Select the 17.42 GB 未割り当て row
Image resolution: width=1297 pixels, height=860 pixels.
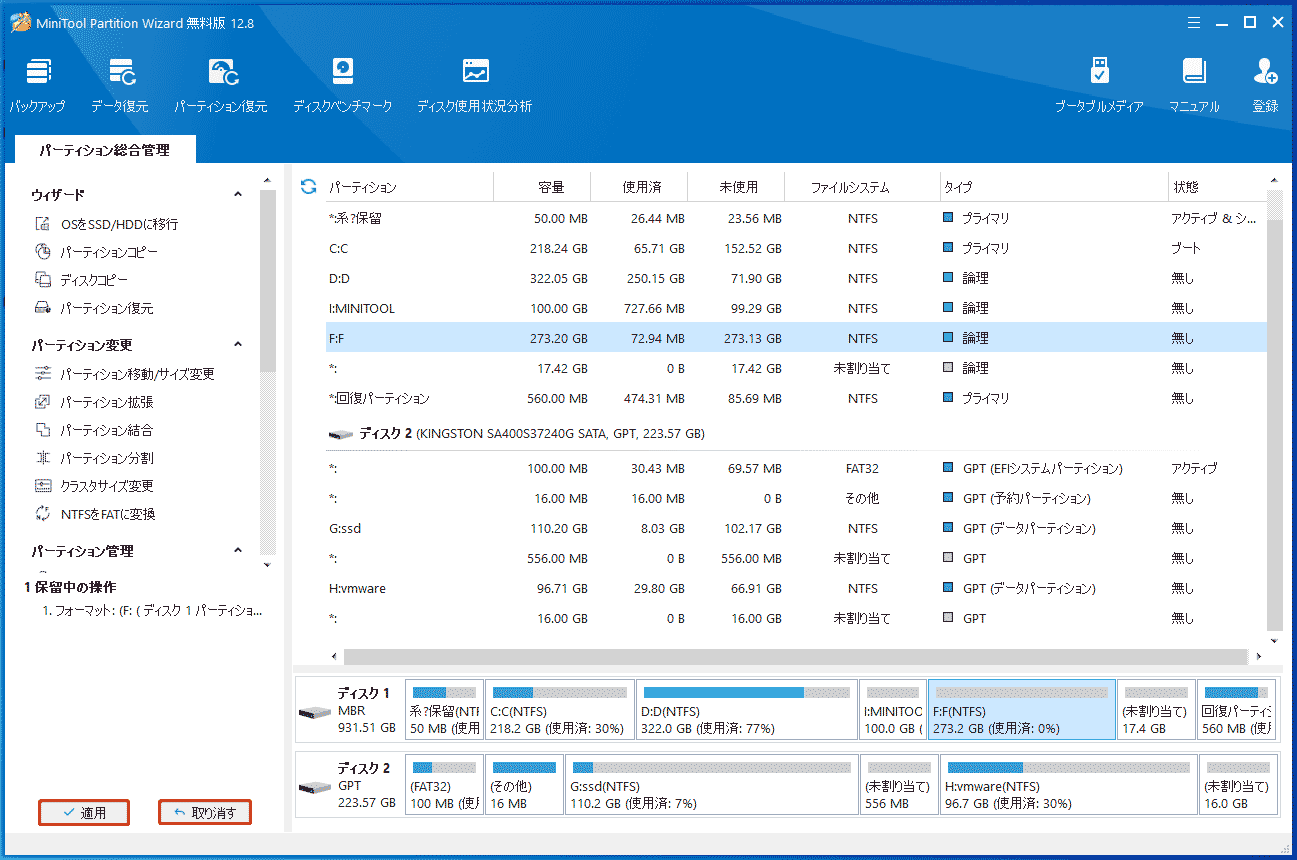point(796,368)
